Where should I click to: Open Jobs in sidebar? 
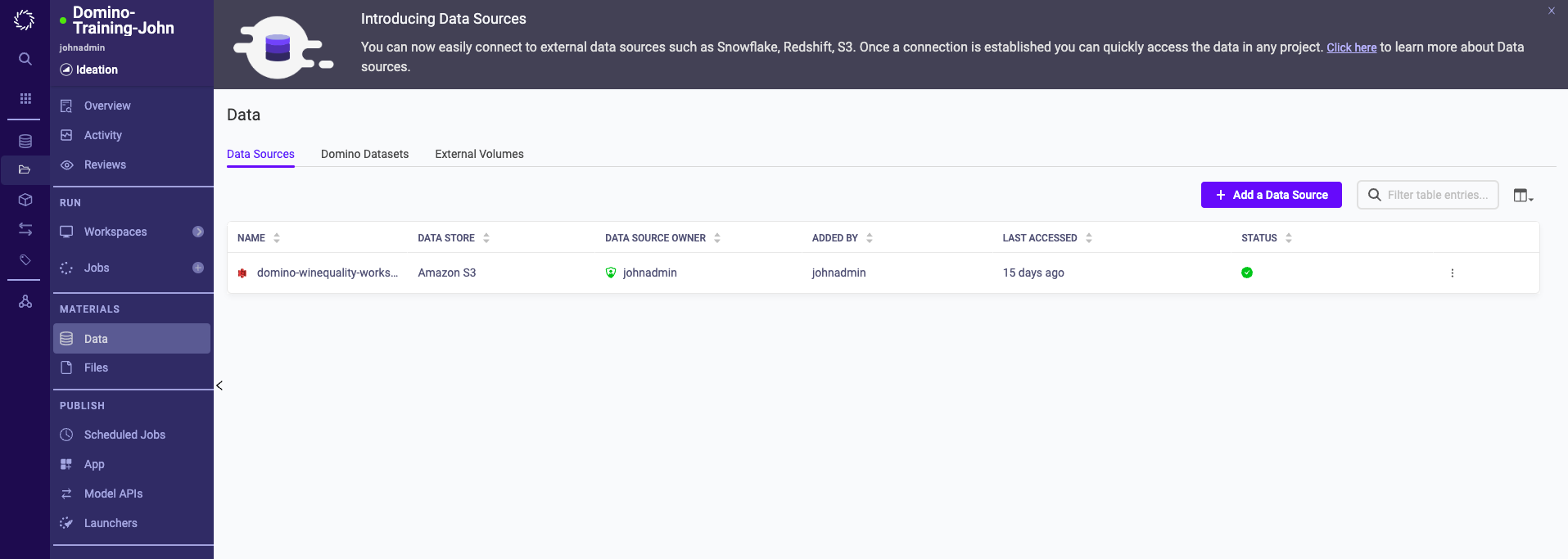[x=97, y=268]
